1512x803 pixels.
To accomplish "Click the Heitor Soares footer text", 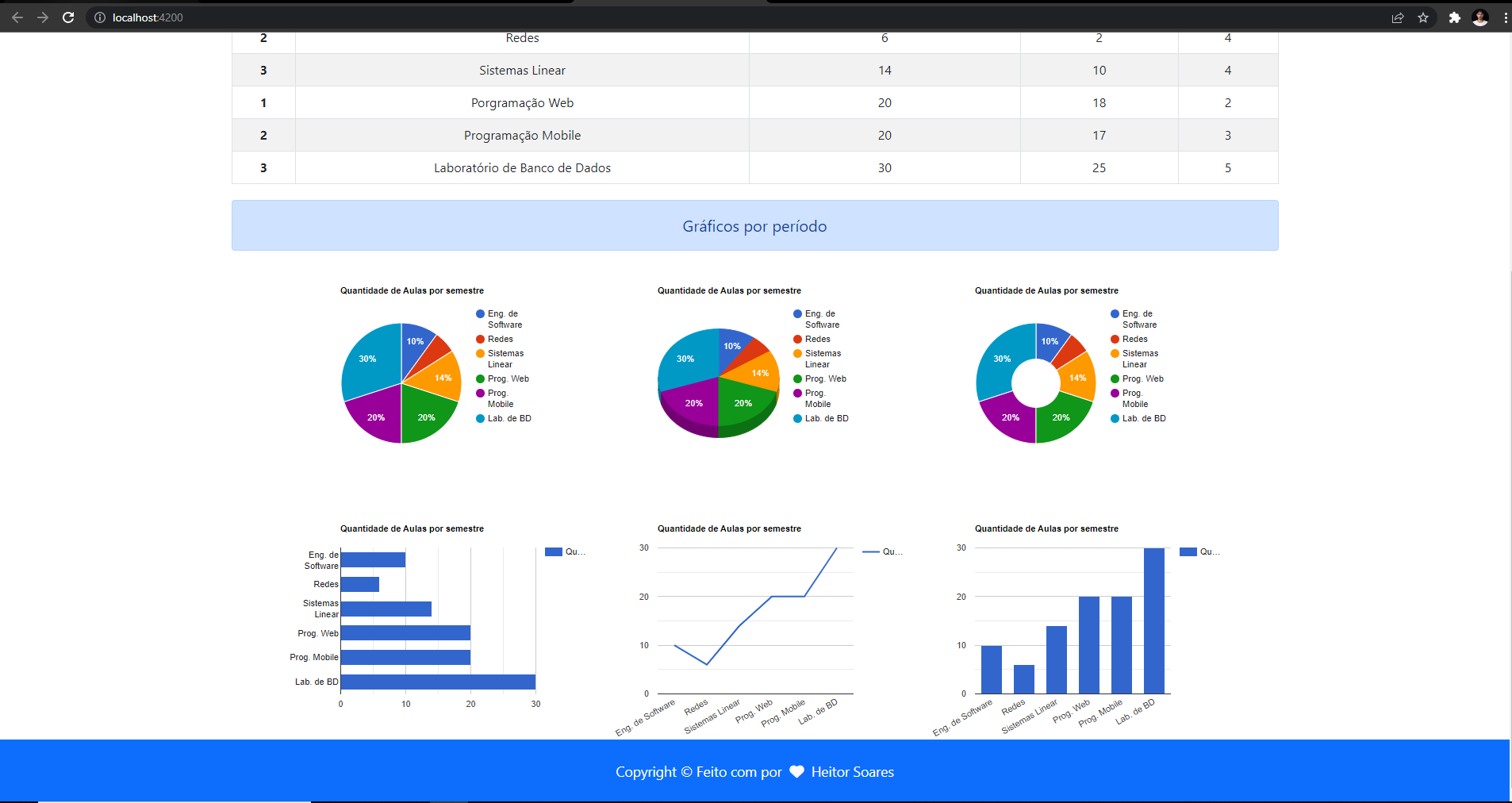I will click(x=852, y=772).
